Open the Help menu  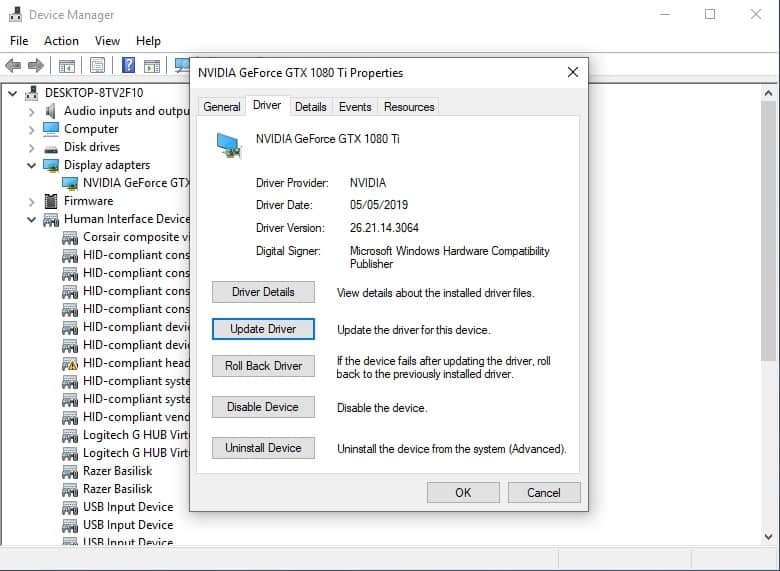point(148,41)
